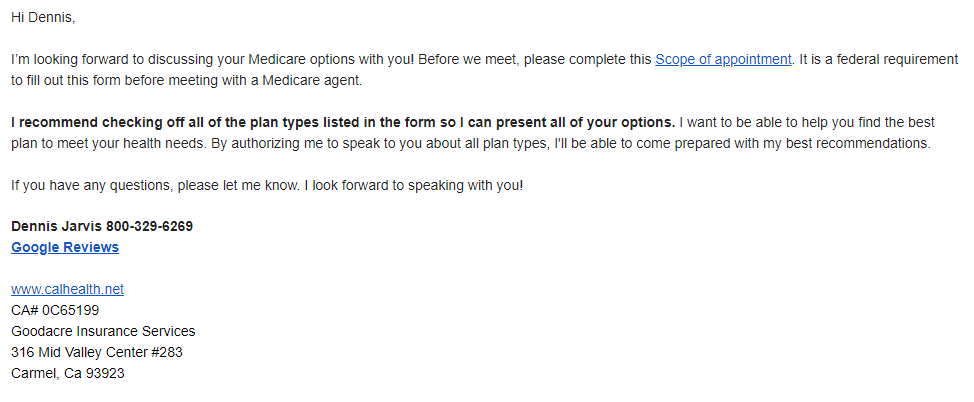Click the bold name Dennis Jarvis
Screen dimensions: 974x402
click(57, 226)
